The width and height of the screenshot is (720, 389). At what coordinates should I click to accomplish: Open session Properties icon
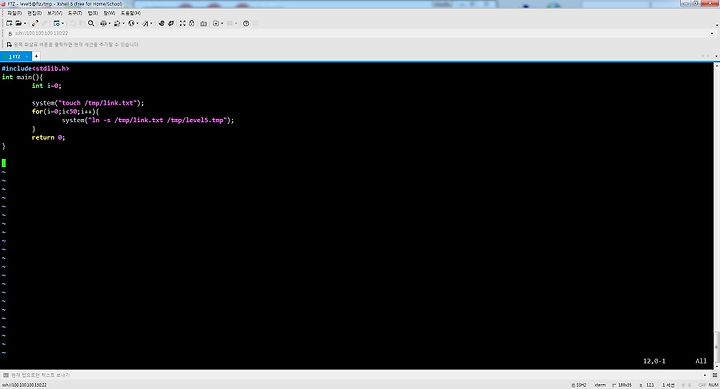(56, 23)
